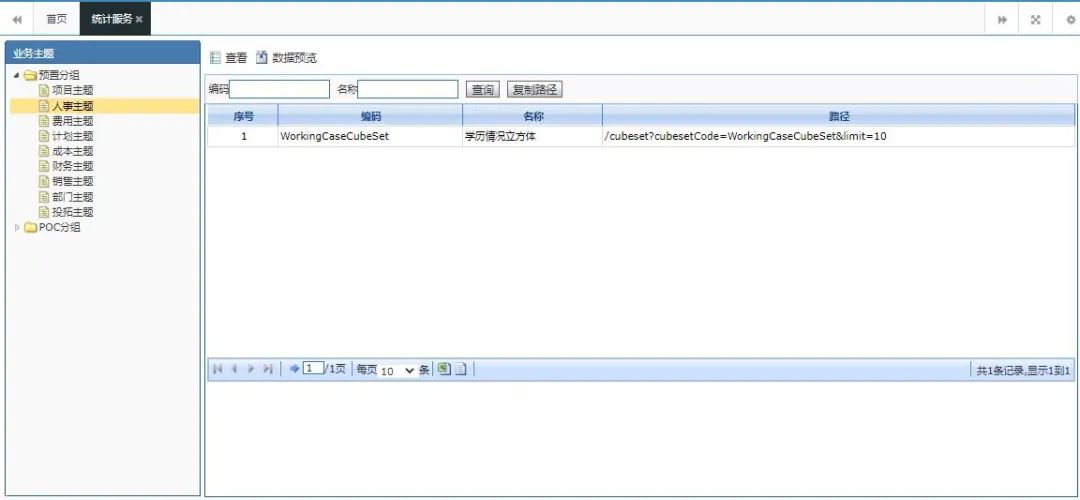Open the 每页 rows-per-page dropdown
This screenshot has height=500, width=1080.
click(x=398, y=371)
